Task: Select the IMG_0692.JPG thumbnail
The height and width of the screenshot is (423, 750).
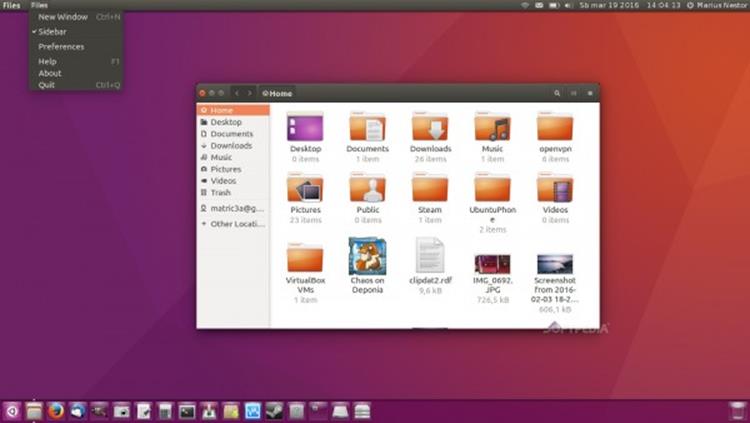Action: pos(492,263)
